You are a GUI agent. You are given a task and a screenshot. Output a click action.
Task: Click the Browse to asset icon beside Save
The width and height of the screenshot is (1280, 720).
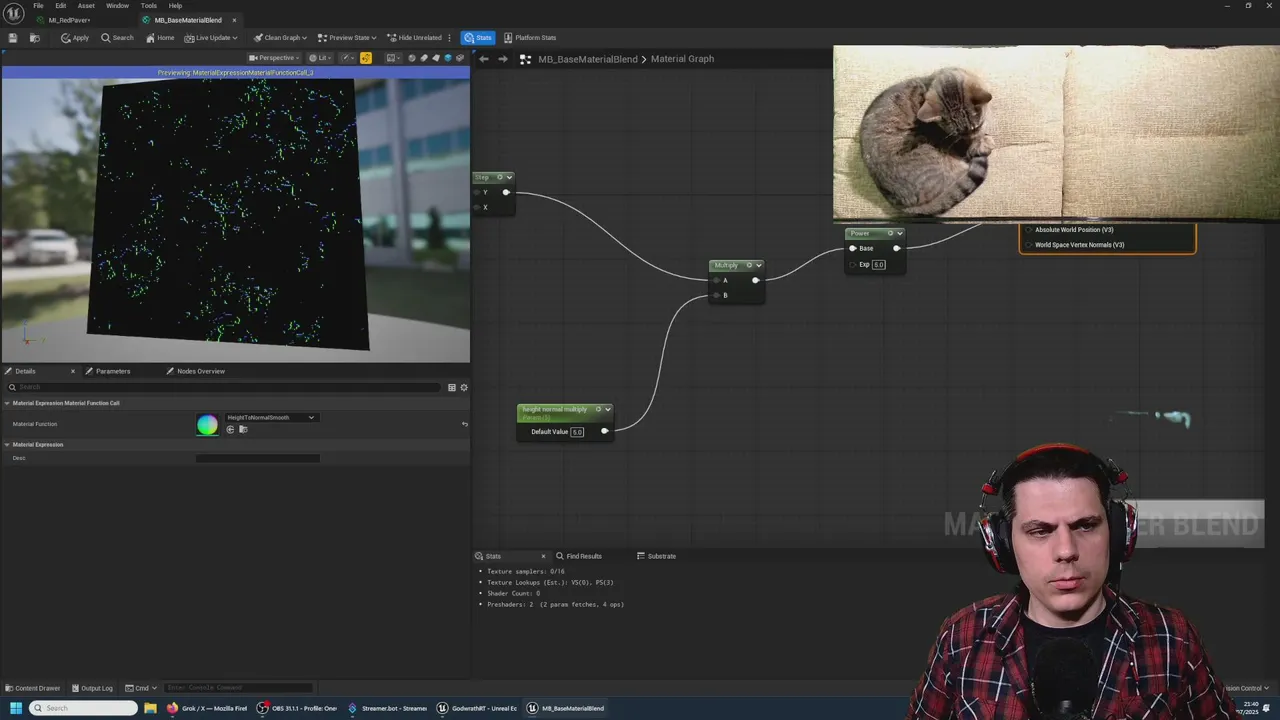tap(34, 38)
